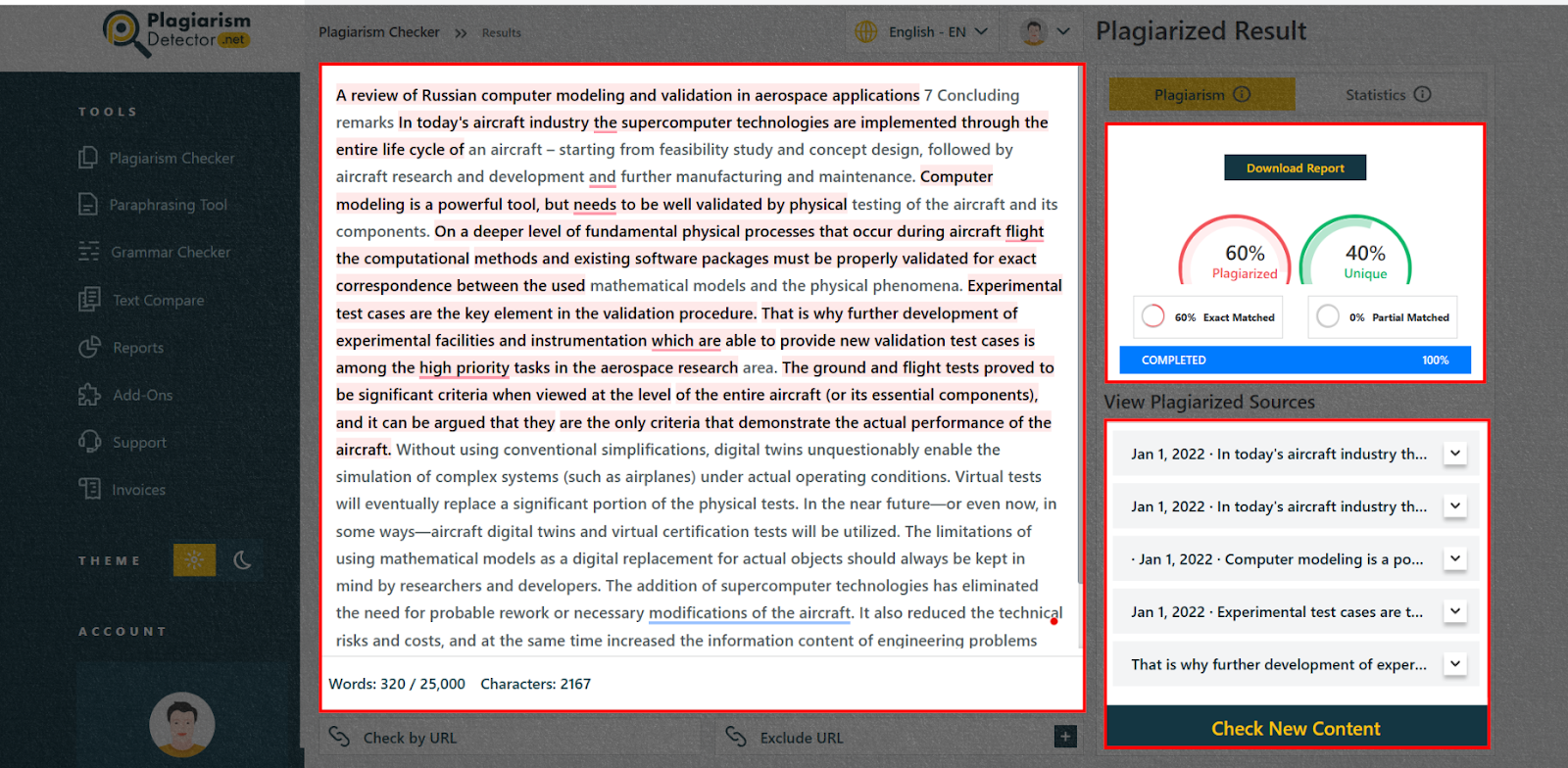The image size is (1568, 768).
Task: Open Text Compare from sidebar
Action: point(88,300)
